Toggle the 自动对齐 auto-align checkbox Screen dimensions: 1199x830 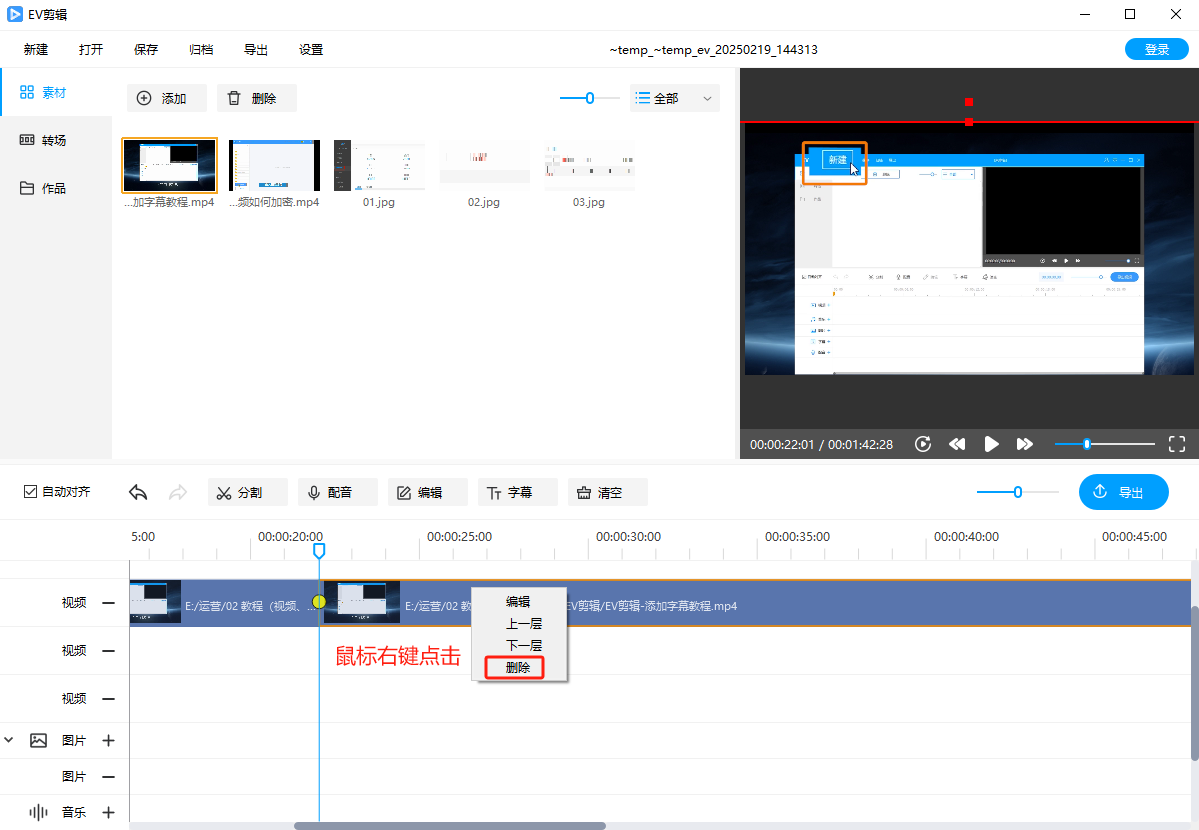[x=31, y=492]
